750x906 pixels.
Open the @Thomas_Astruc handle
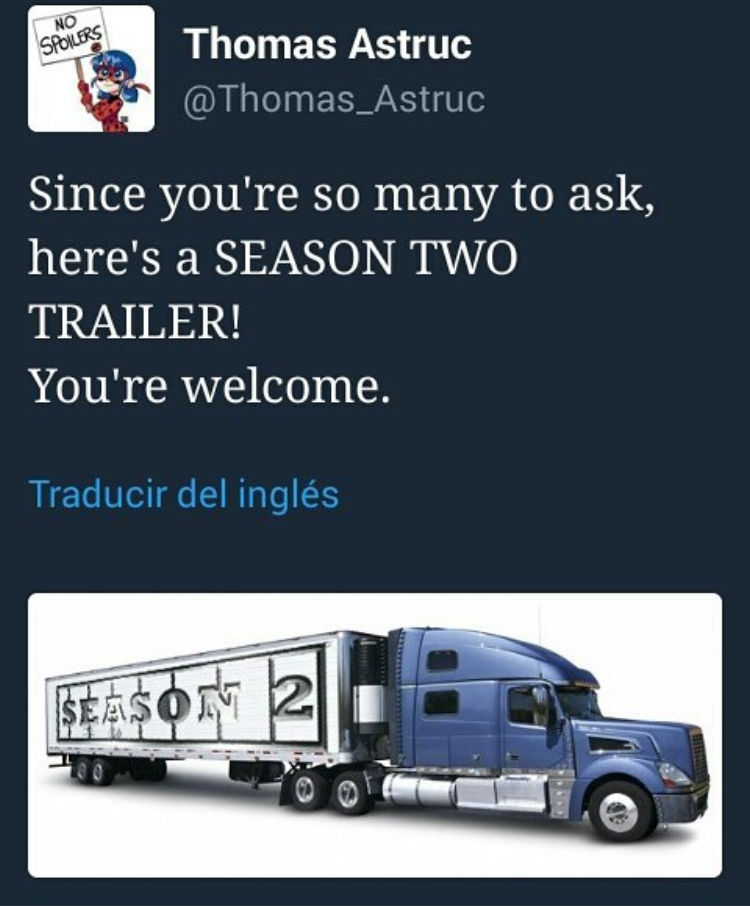pos(334,99)
